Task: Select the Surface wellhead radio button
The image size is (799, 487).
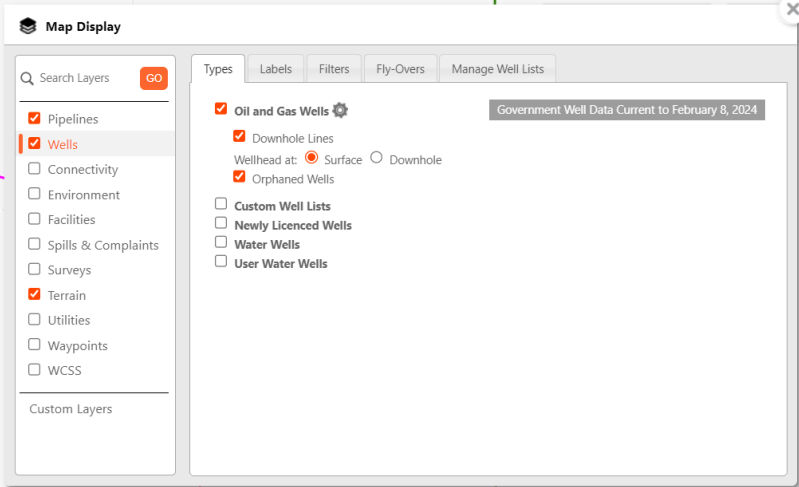Action: 311,158
